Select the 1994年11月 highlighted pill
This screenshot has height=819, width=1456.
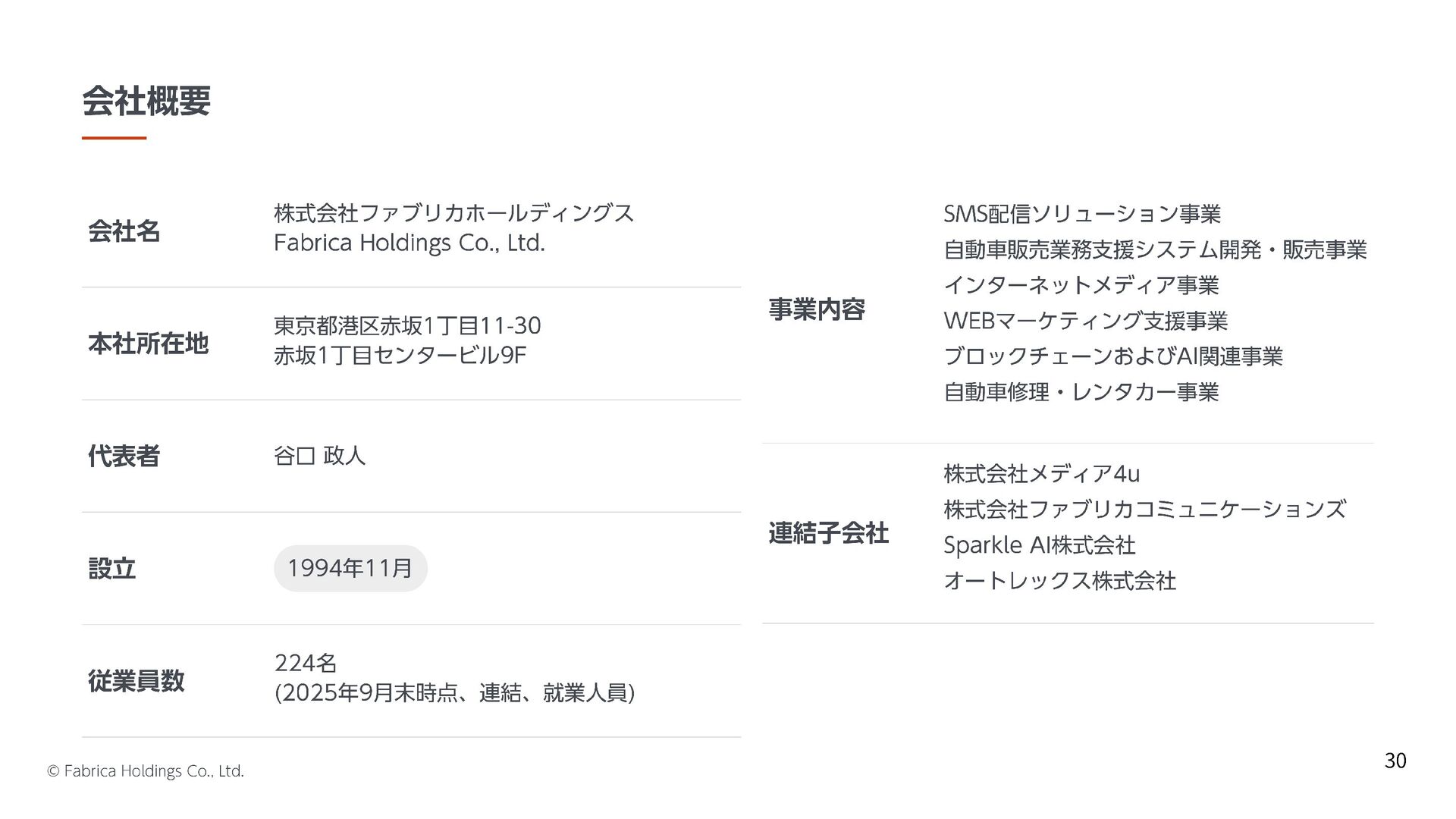click(350, 568)
